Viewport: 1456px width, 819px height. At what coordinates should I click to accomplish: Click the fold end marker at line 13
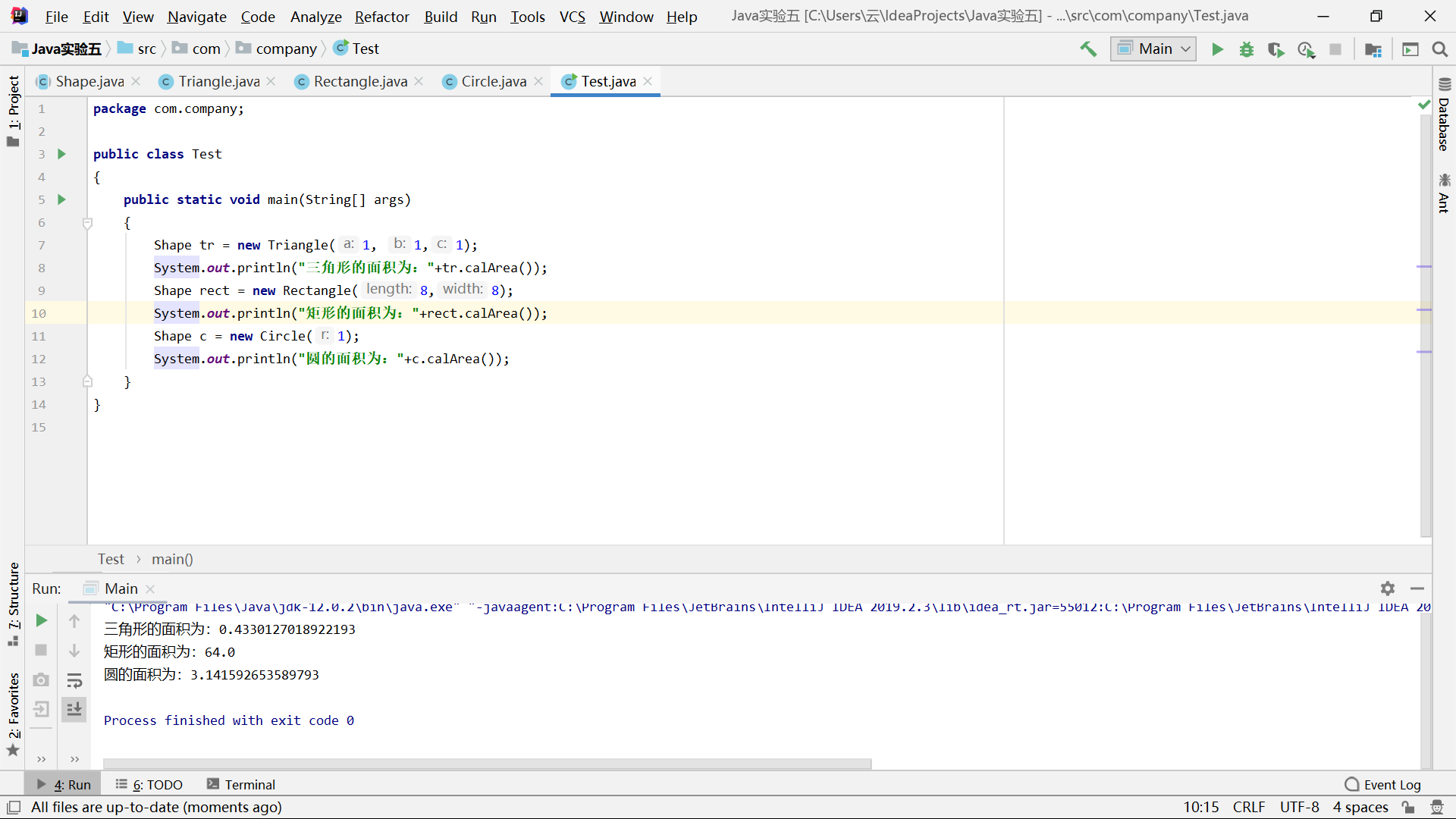pos(87,381)
